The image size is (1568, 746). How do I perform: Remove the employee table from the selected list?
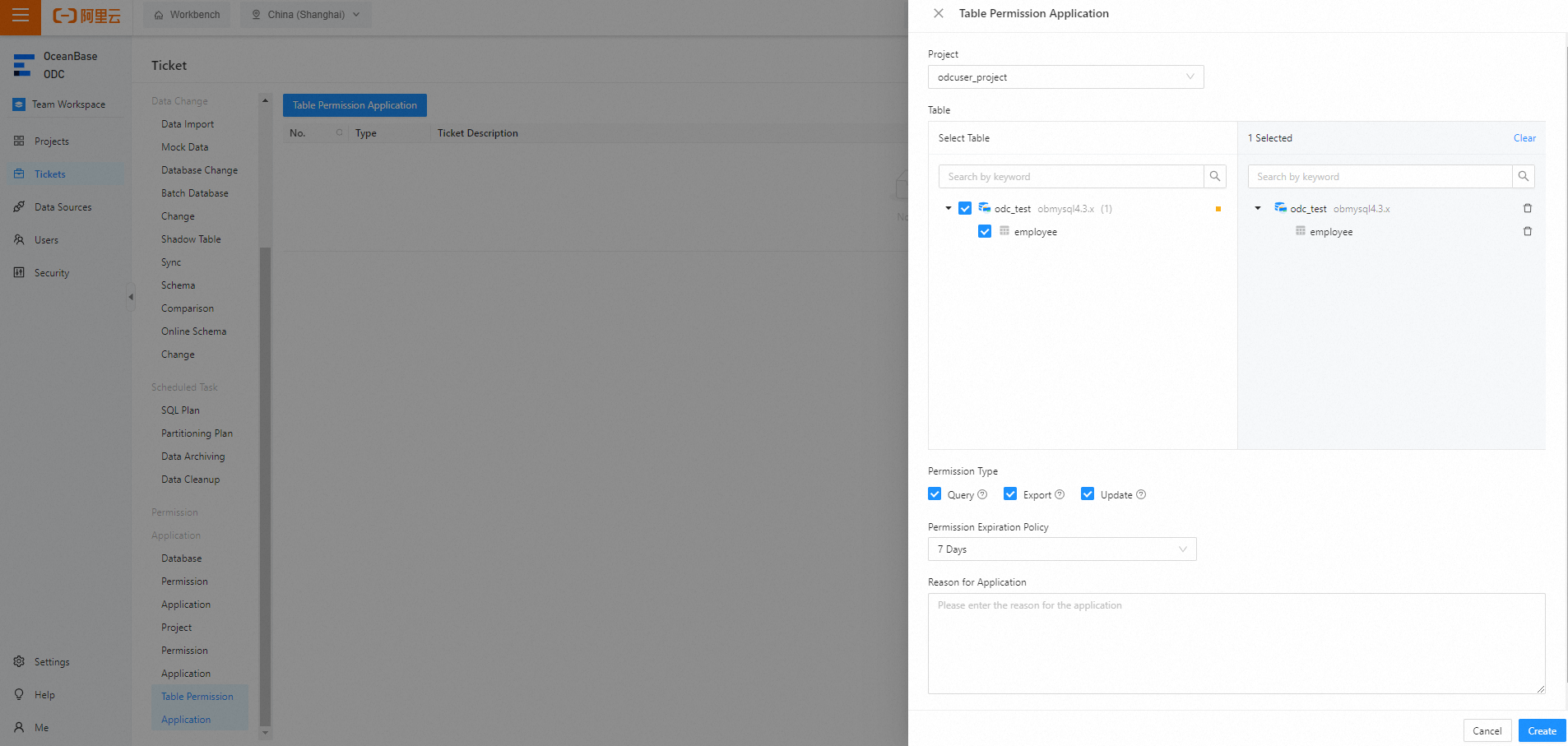point(1528,232)
